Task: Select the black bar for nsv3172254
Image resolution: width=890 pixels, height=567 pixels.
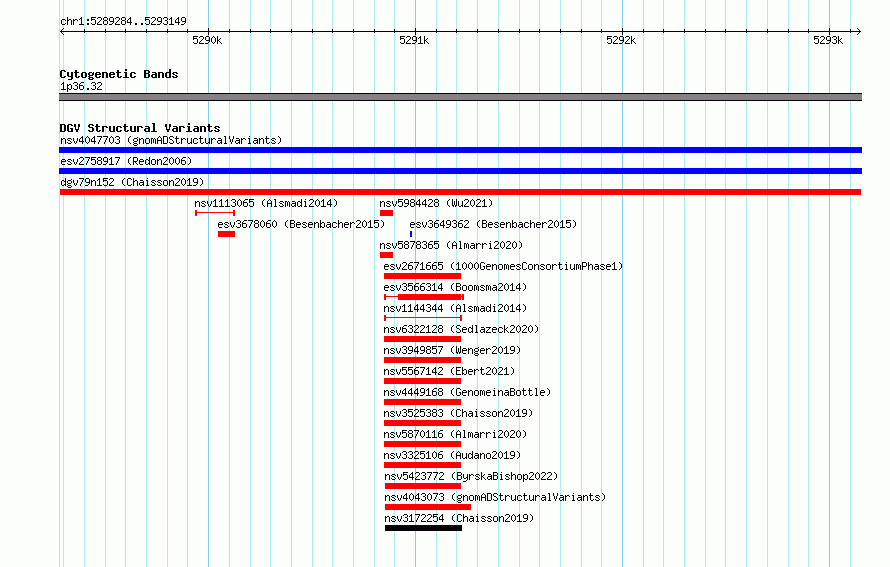Action: (423, 528)
